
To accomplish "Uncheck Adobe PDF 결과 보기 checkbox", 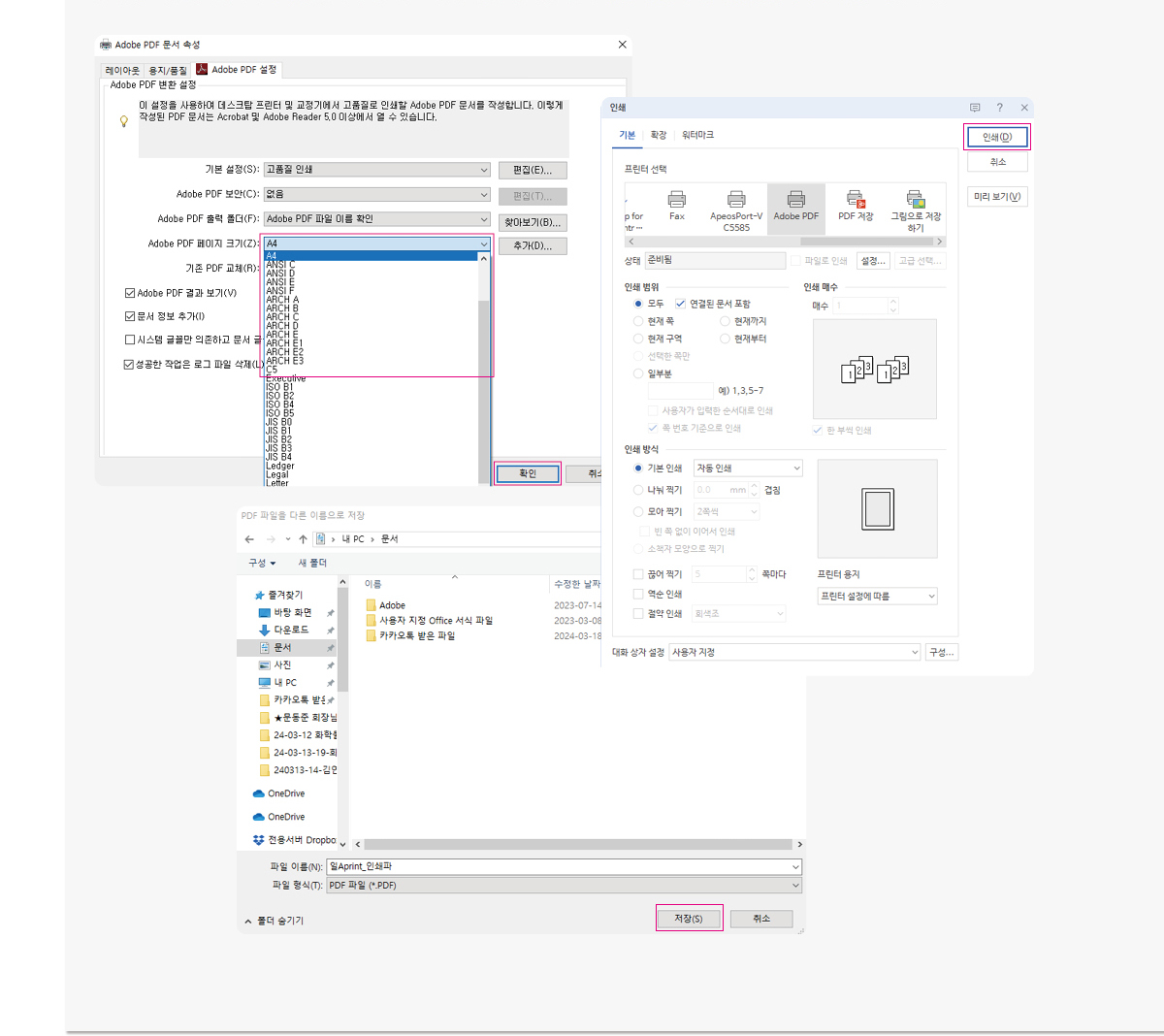I will click(x=130, y=293).
